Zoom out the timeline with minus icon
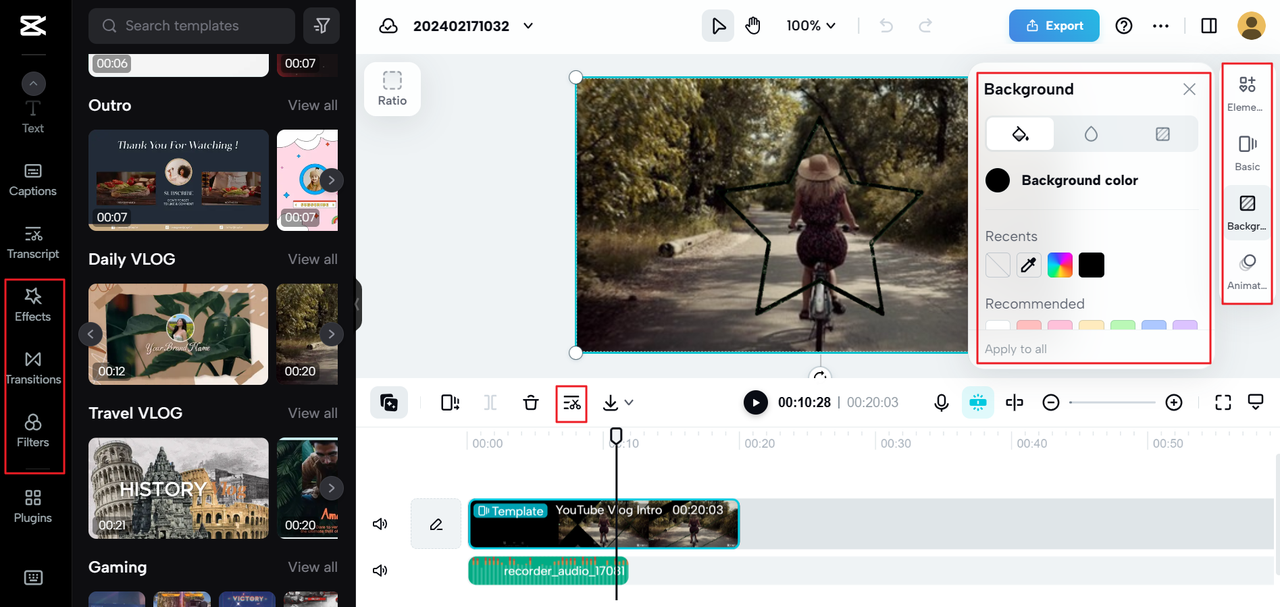This screenshot has width=1280, height=607. [1051, 402]
